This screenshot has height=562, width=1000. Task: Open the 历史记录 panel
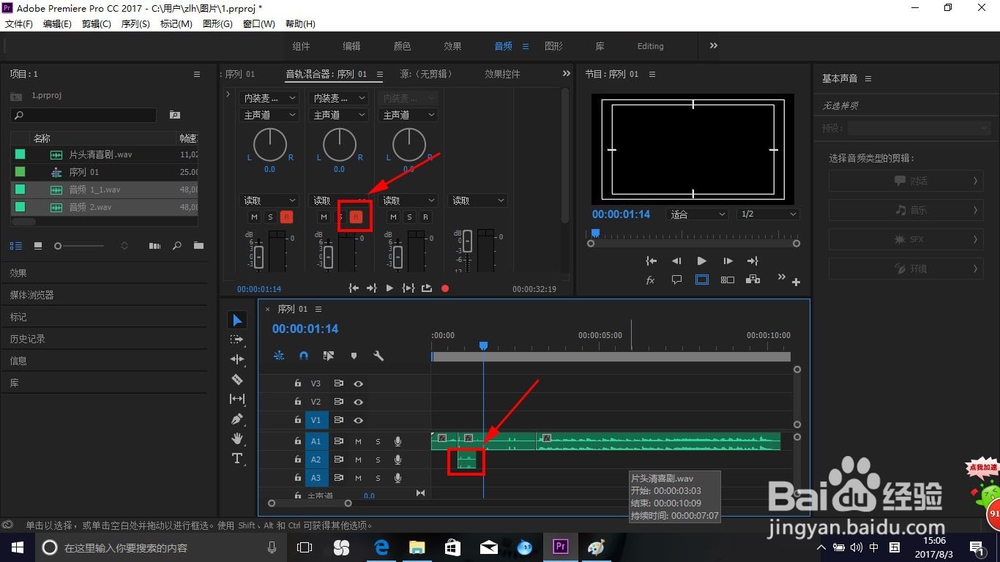(27, 339)
